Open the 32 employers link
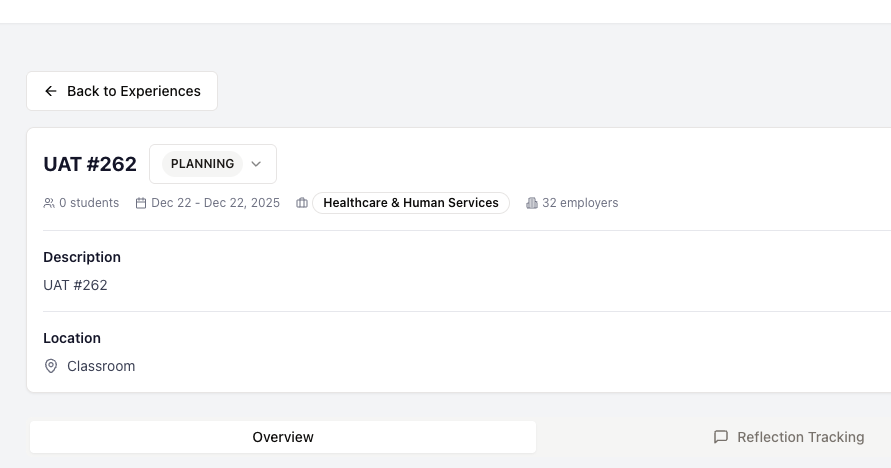 580,203
